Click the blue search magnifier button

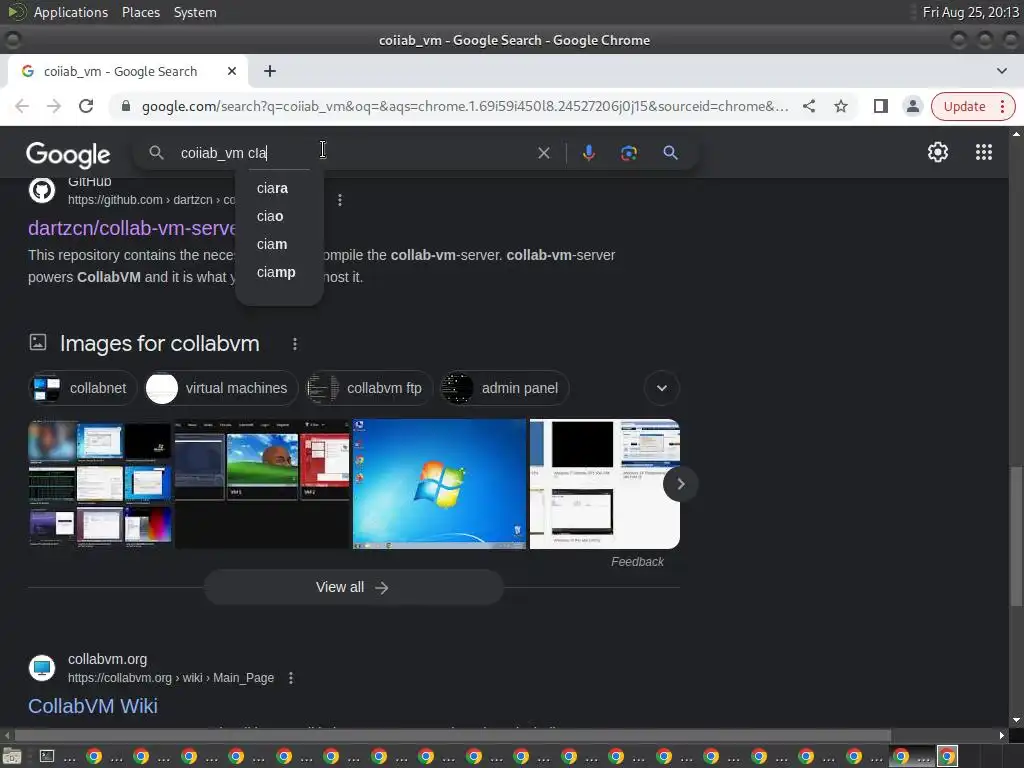(x=670, y=153)
